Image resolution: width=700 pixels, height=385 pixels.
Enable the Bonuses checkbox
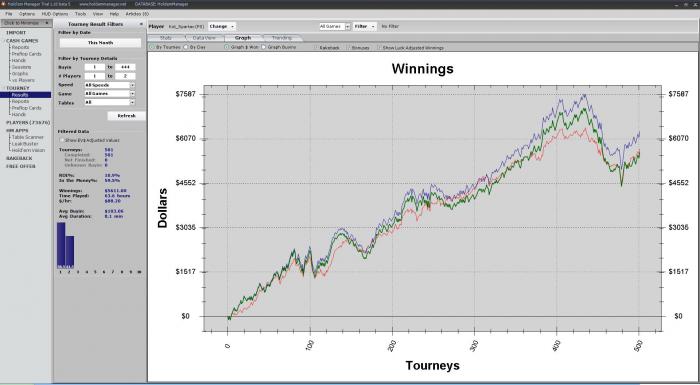[348, 47]
